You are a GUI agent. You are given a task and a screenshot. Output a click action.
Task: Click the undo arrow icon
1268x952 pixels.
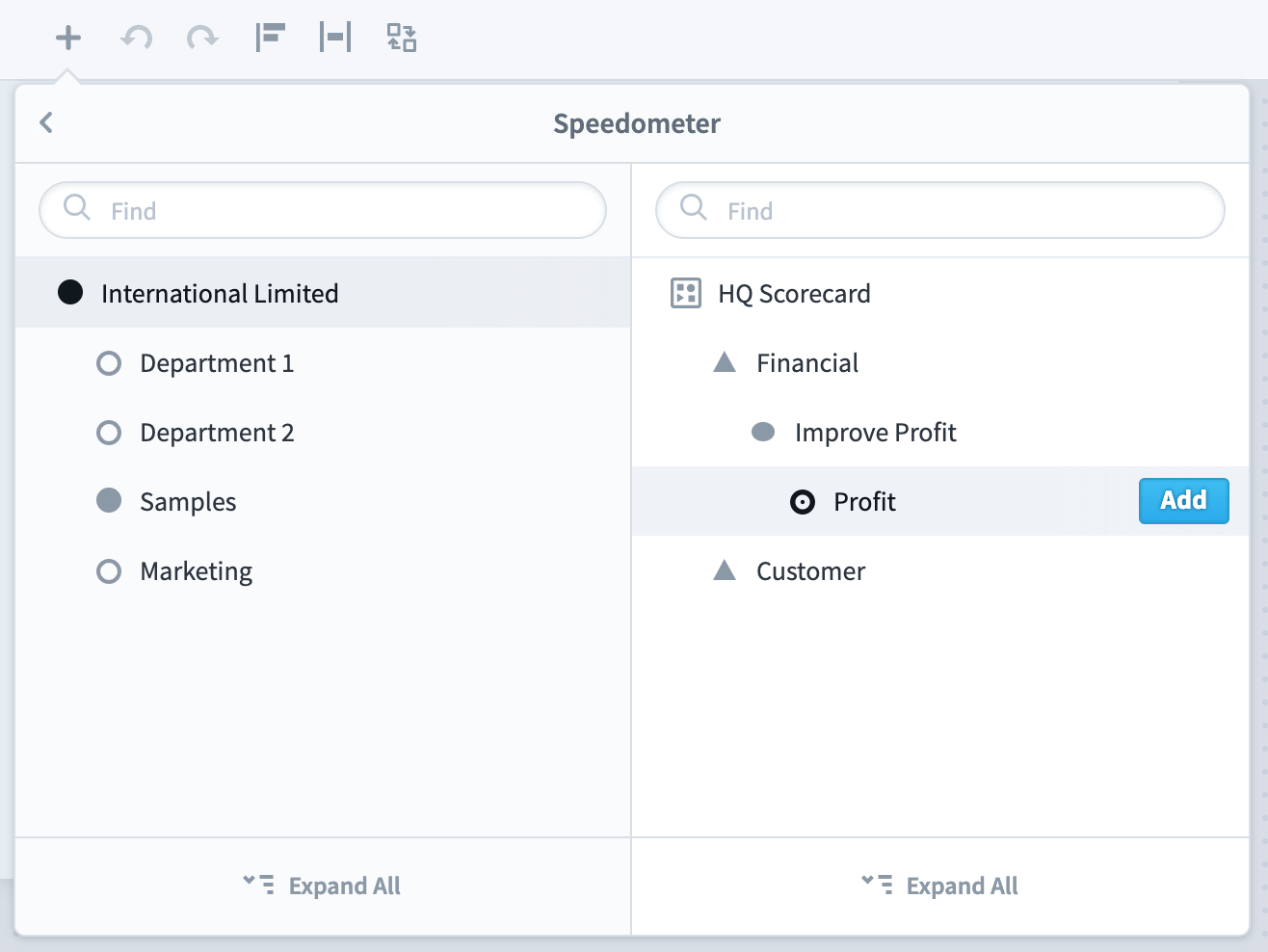[137, 38]
